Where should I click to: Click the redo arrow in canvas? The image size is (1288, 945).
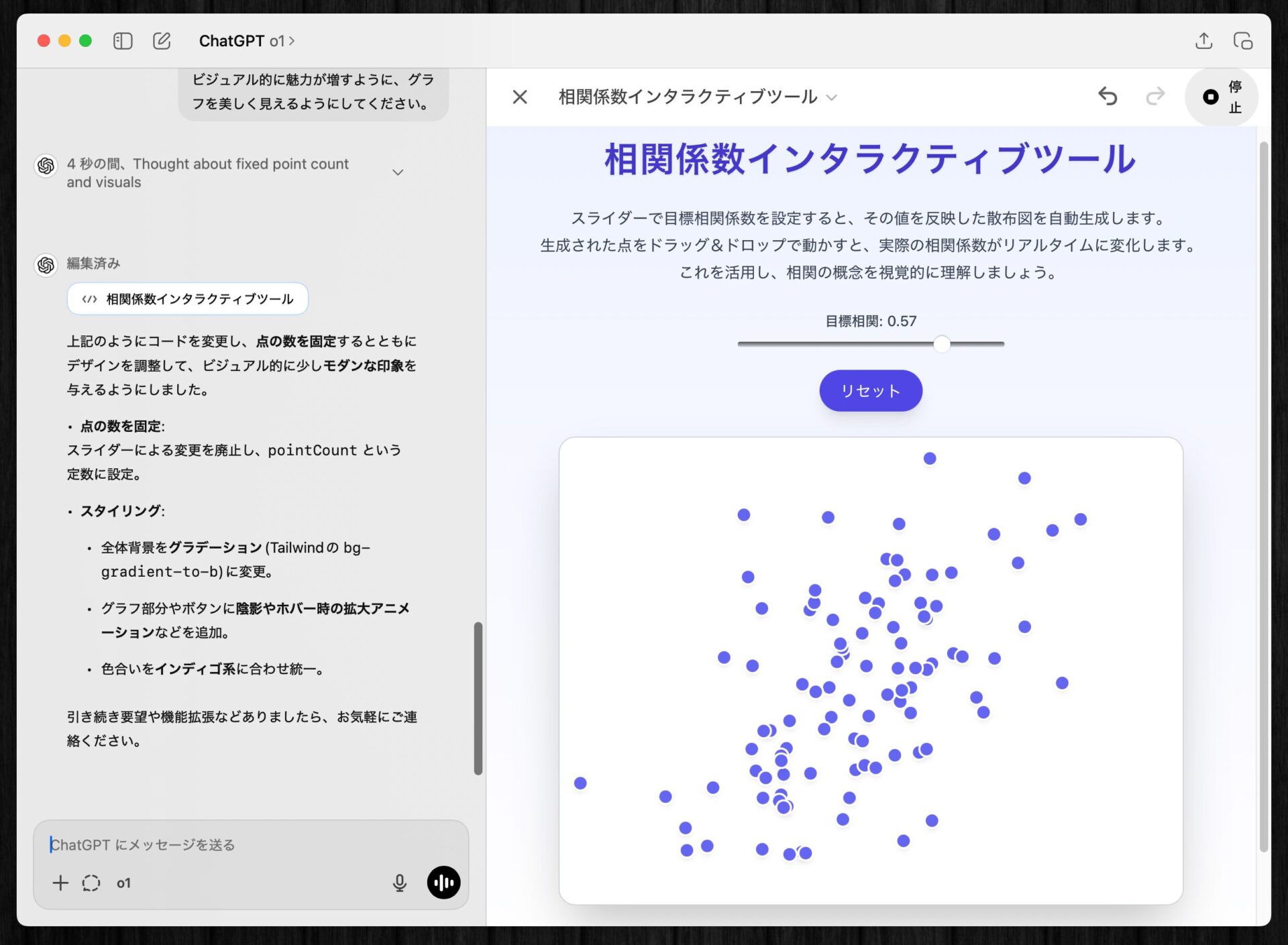(x=1155, y=97)
